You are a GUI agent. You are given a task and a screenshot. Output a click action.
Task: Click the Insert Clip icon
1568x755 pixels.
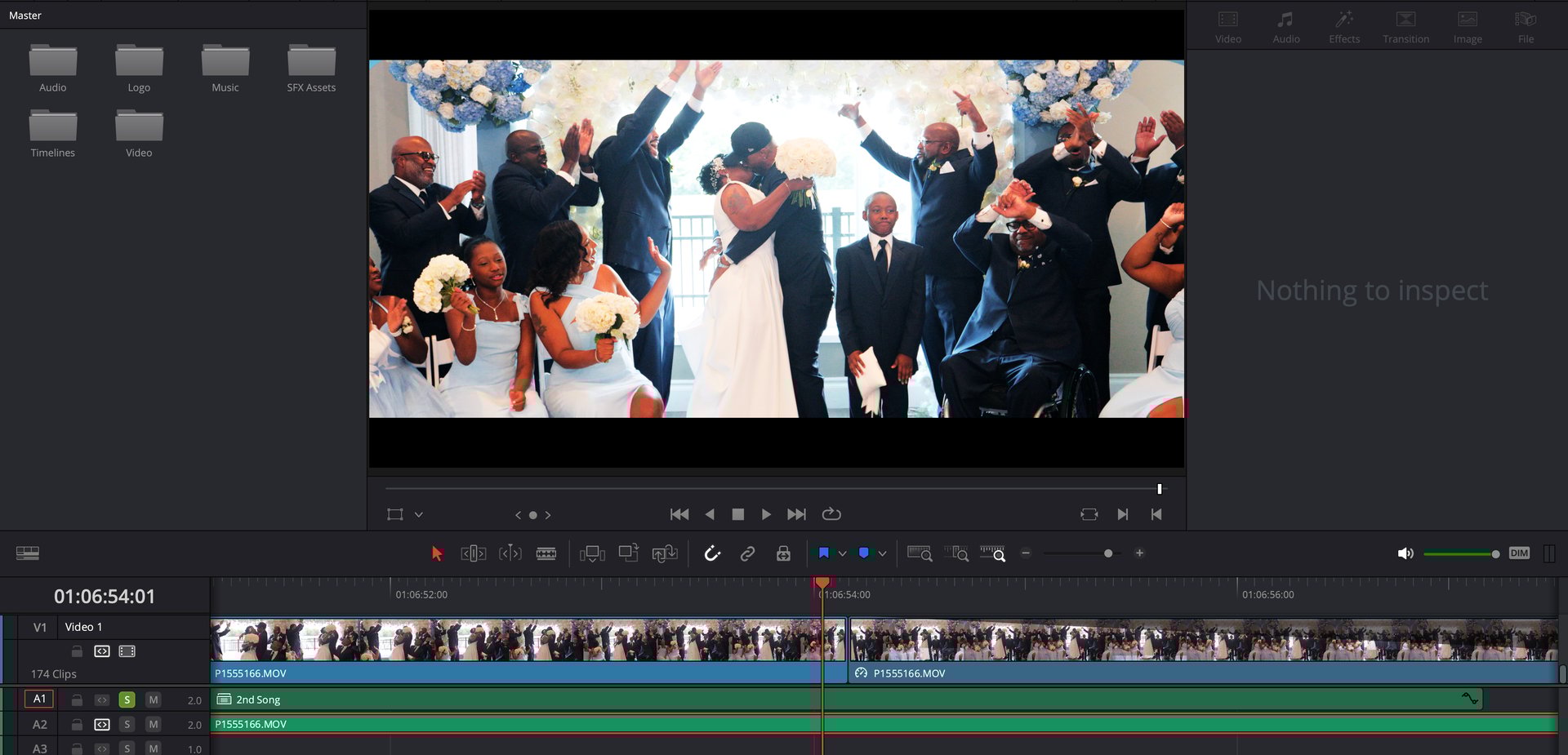pyautogui.click(x=592, y=553)
